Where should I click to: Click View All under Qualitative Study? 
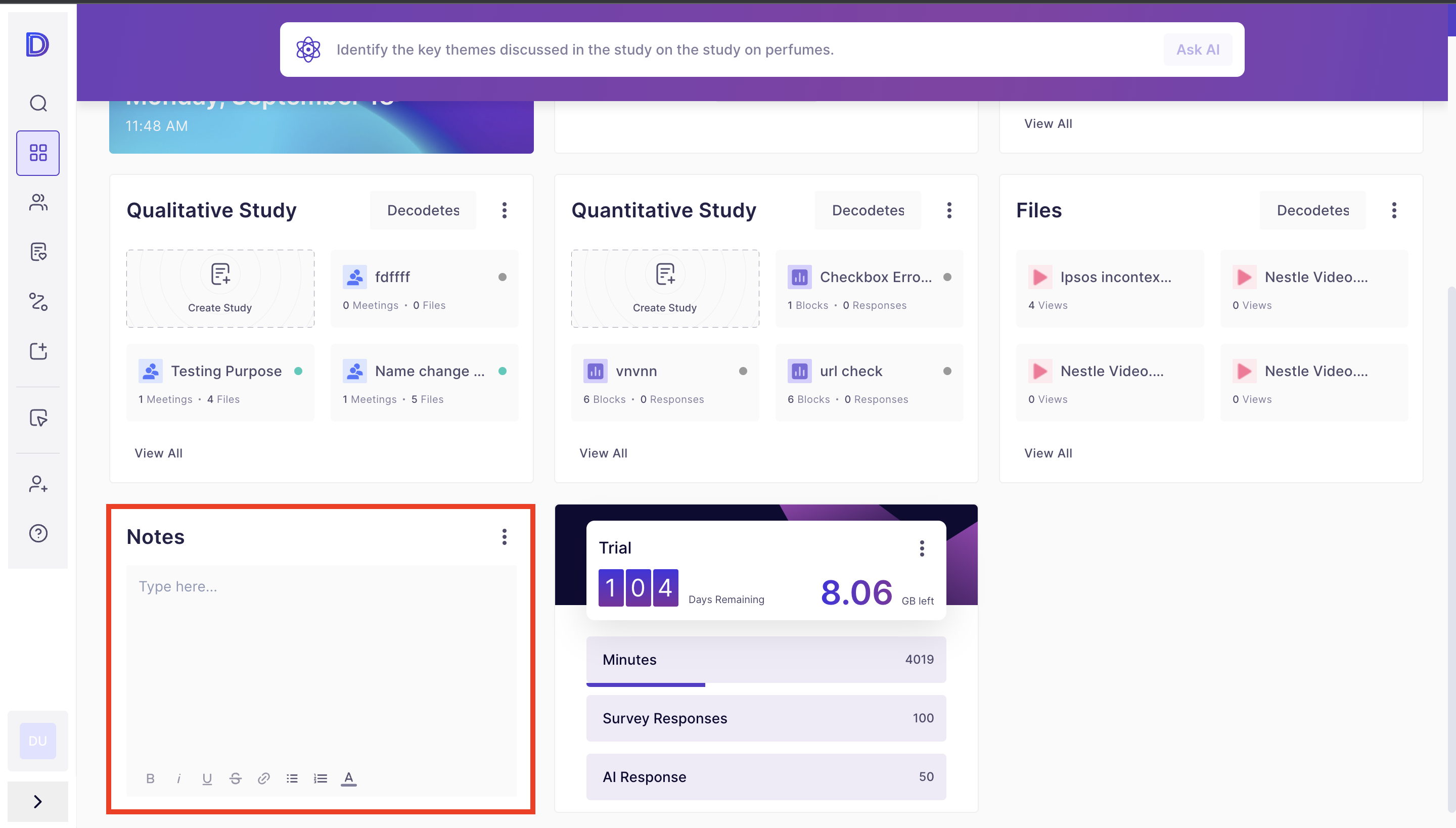pyautogui.click(x=158, y=453)
